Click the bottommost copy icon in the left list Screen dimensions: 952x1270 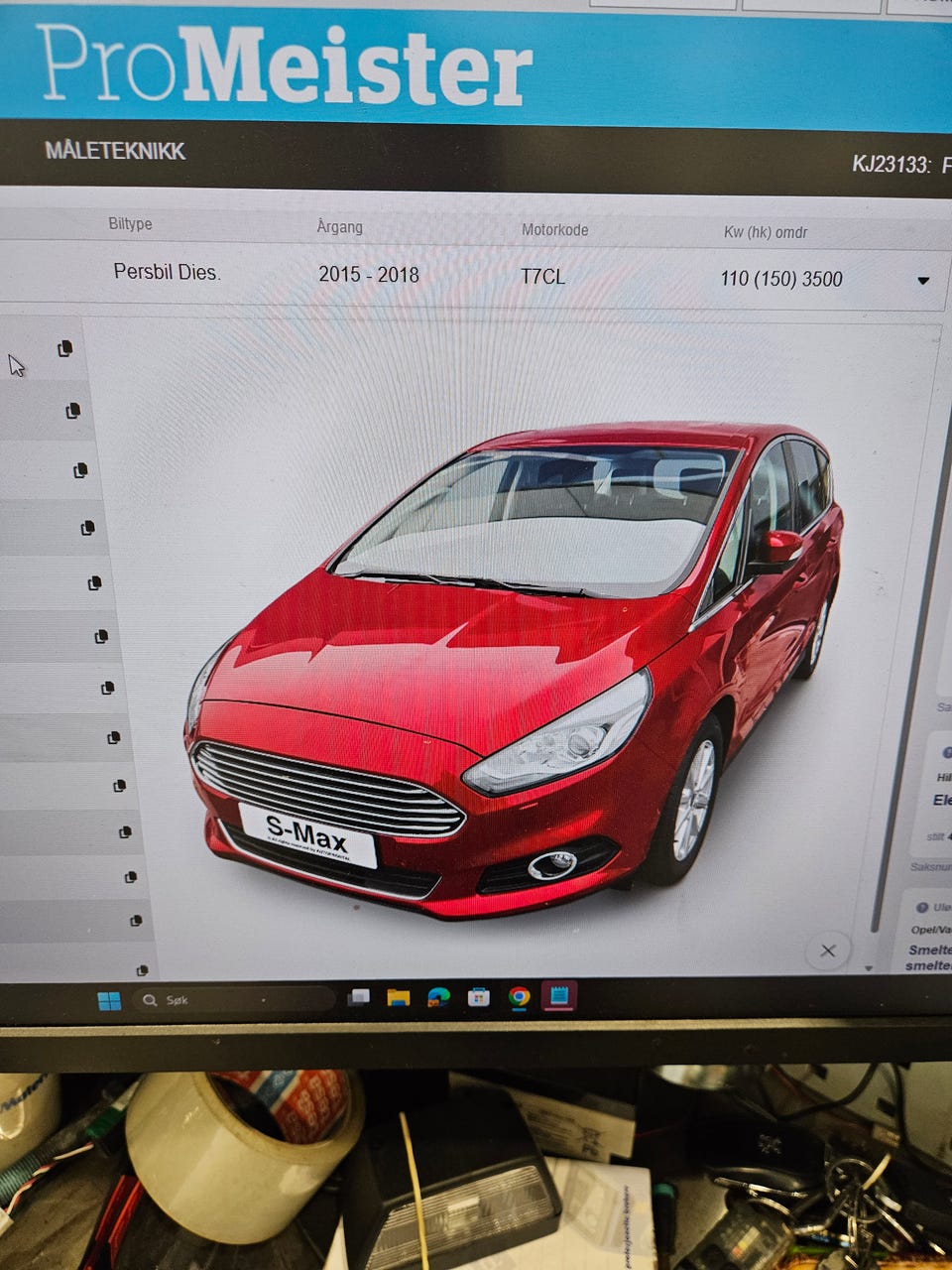click(142, 969)
